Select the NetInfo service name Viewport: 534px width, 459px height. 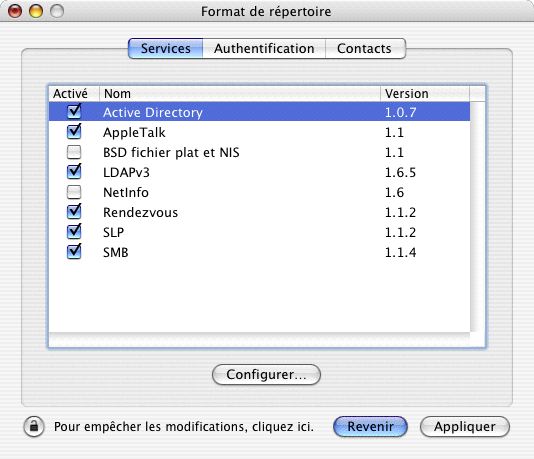126,193
